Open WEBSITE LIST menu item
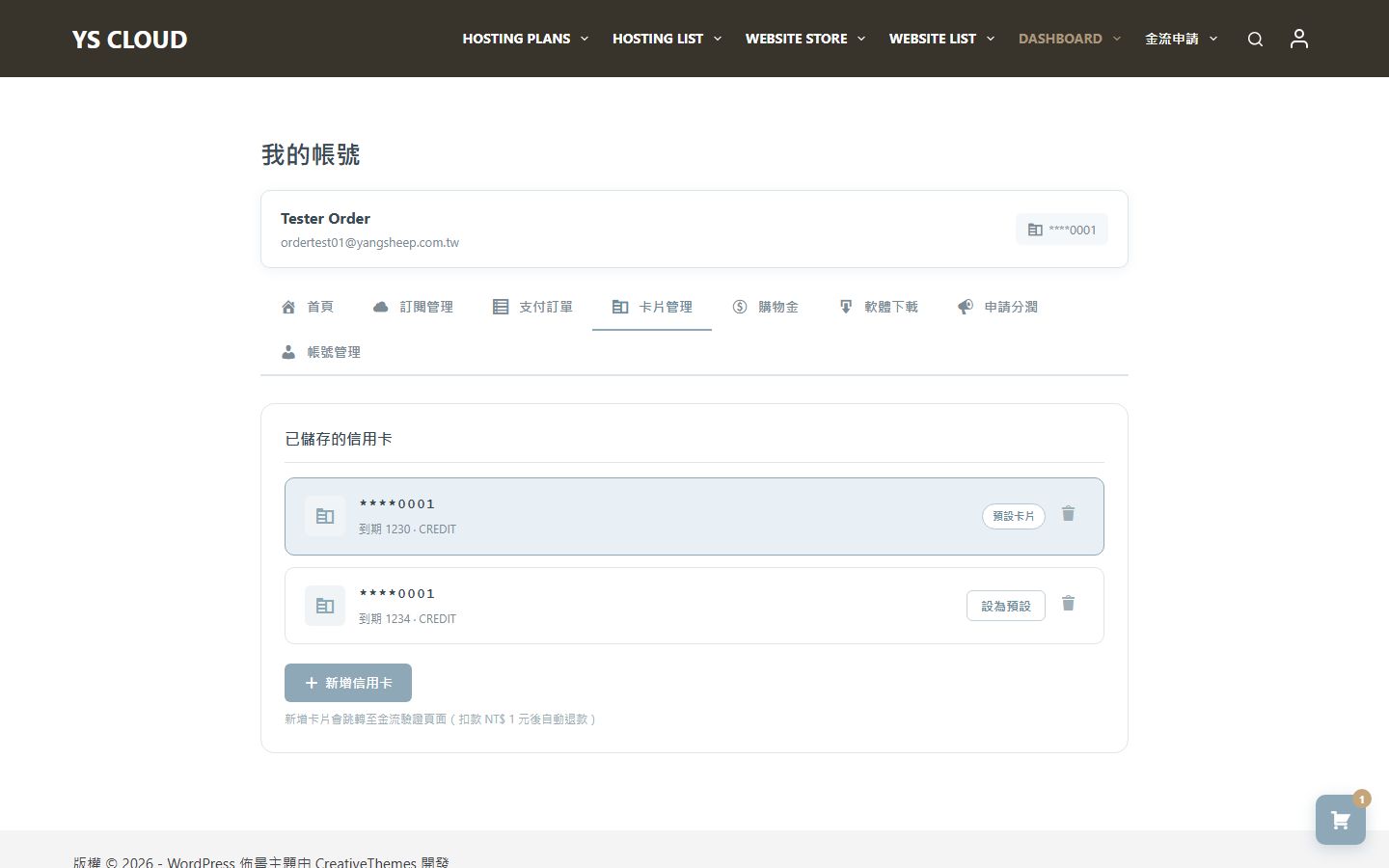Image resolution: width=1389 pixels, height=868 pixels. click(x=932, y=39)
